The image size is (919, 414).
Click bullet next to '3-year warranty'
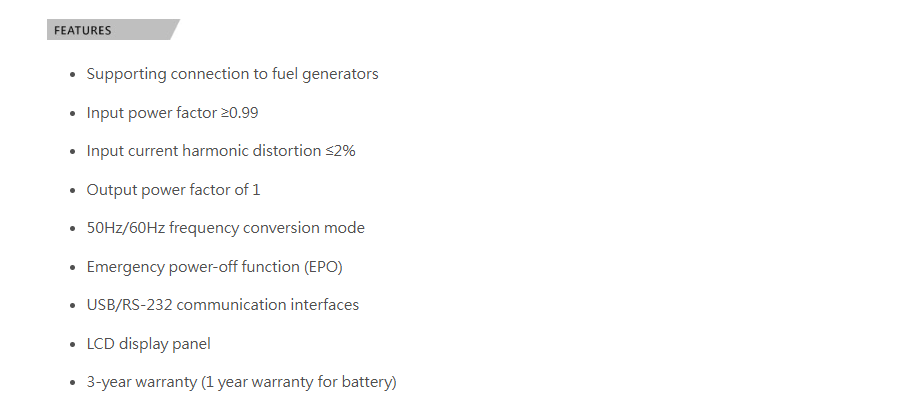pos(72,384)
